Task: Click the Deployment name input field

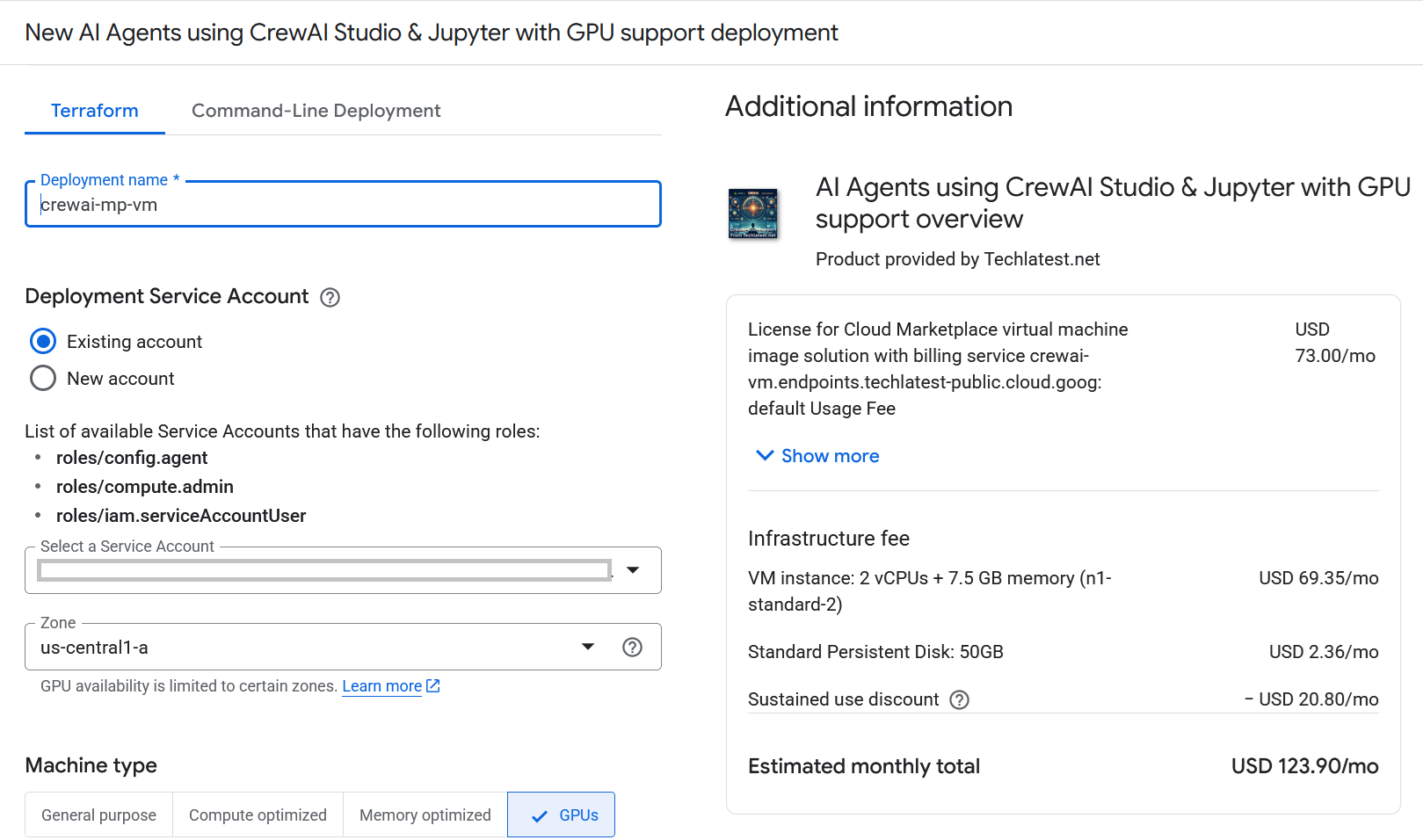Action: tap(343, 205)
